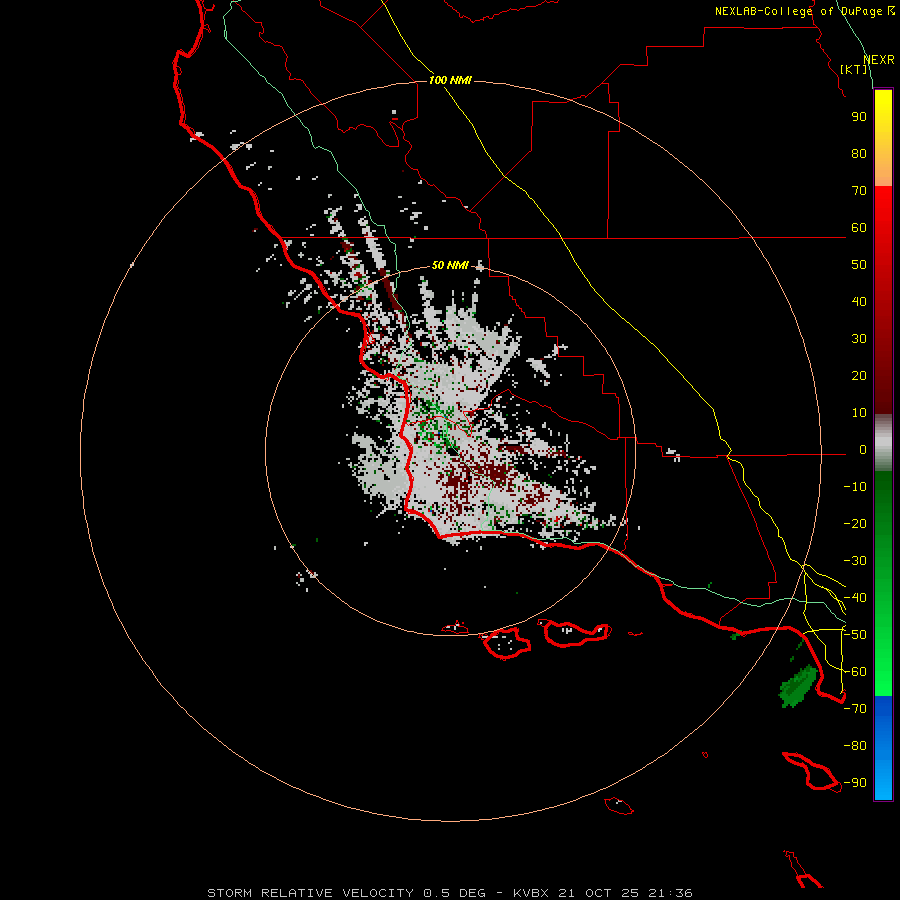Screen dimensions: 900x900
Task: Click the -90 value on the velocity scale
Action: coord(855,783)
